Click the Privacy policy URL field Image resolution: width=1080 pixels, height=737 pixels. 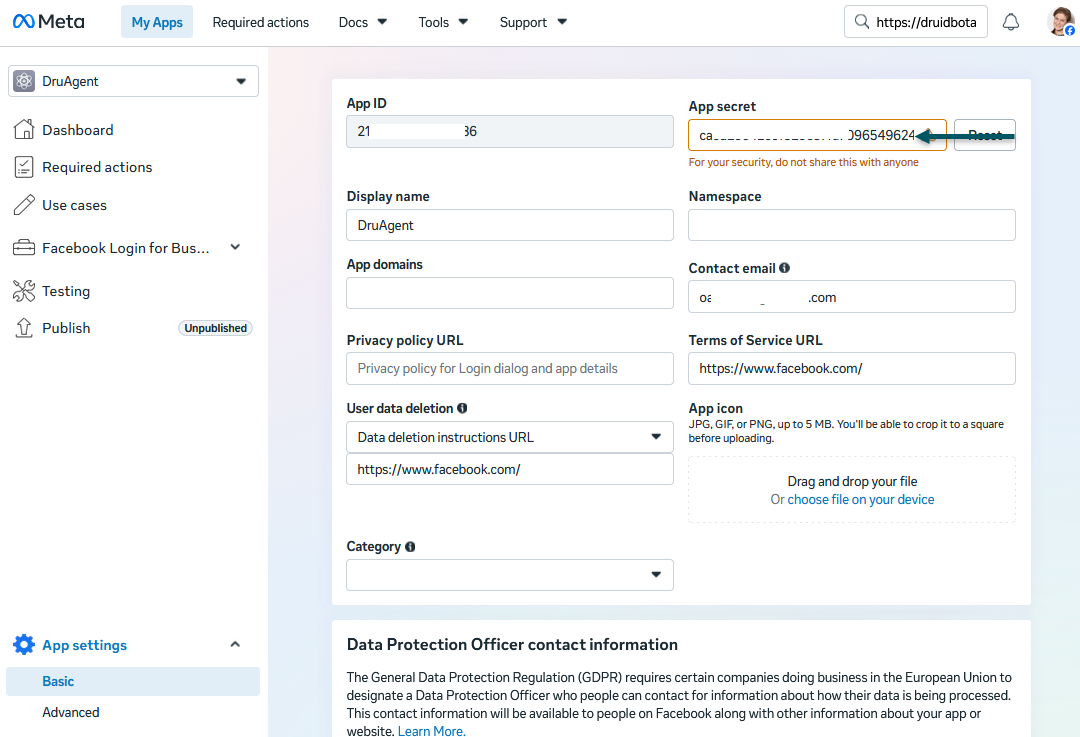[x=510, y=368]
